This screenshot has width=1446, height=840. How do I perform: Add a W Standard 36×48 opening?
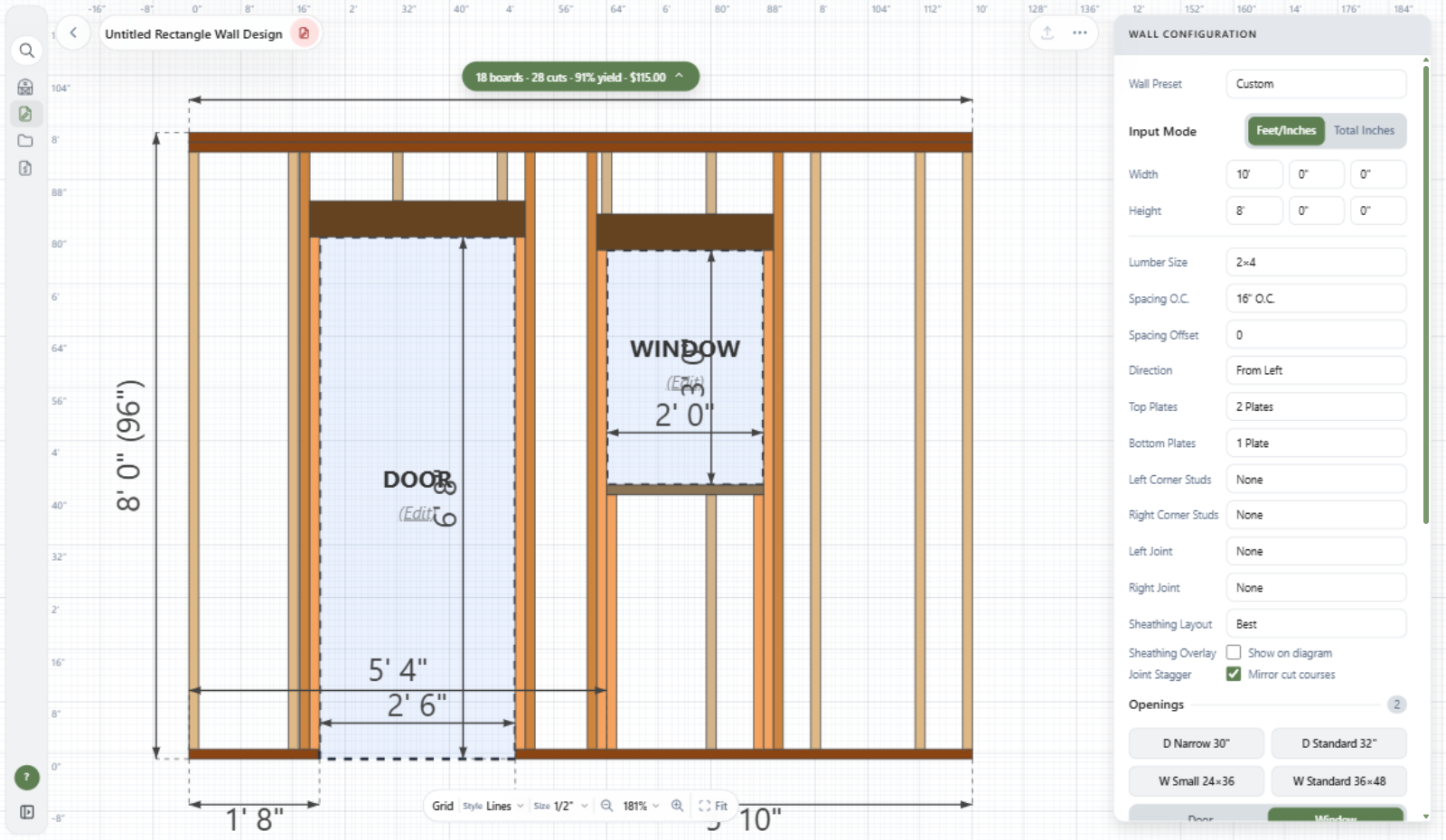(1338, 781)
